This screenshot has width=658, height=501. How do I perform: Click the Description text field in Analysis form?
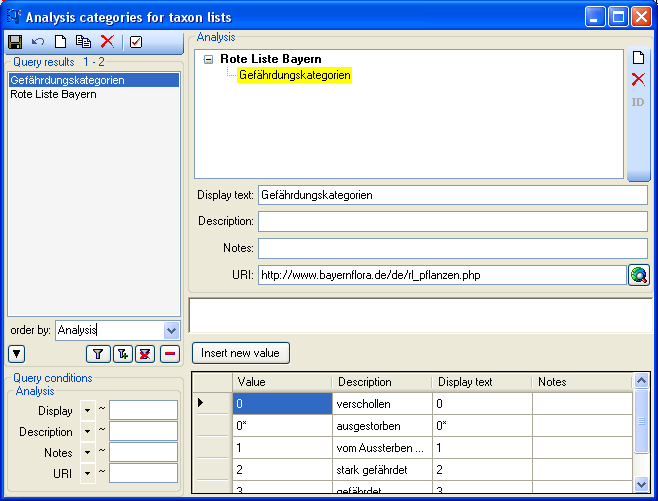[x=452, y=221]
